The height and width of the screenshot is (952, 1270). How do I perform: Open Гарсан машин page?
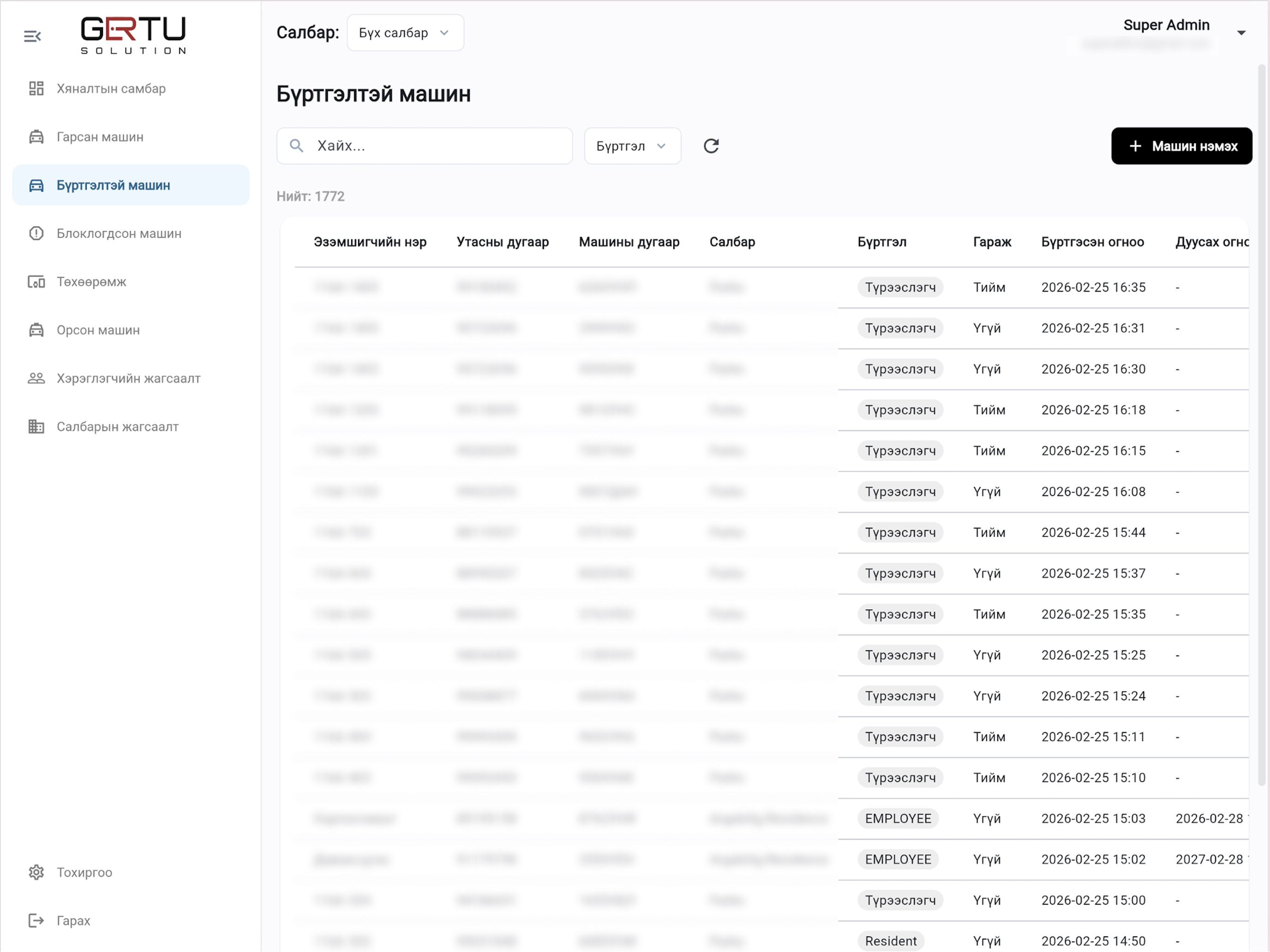[x=131, y=137]
